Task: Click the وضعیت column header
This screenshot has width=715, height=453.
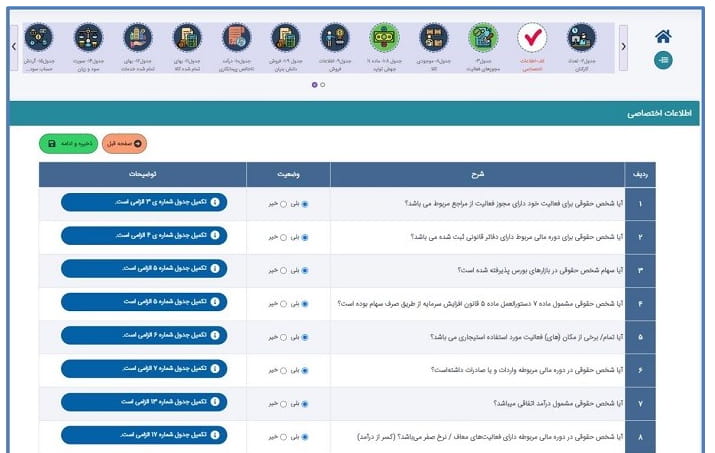Action: pos(288,174)
